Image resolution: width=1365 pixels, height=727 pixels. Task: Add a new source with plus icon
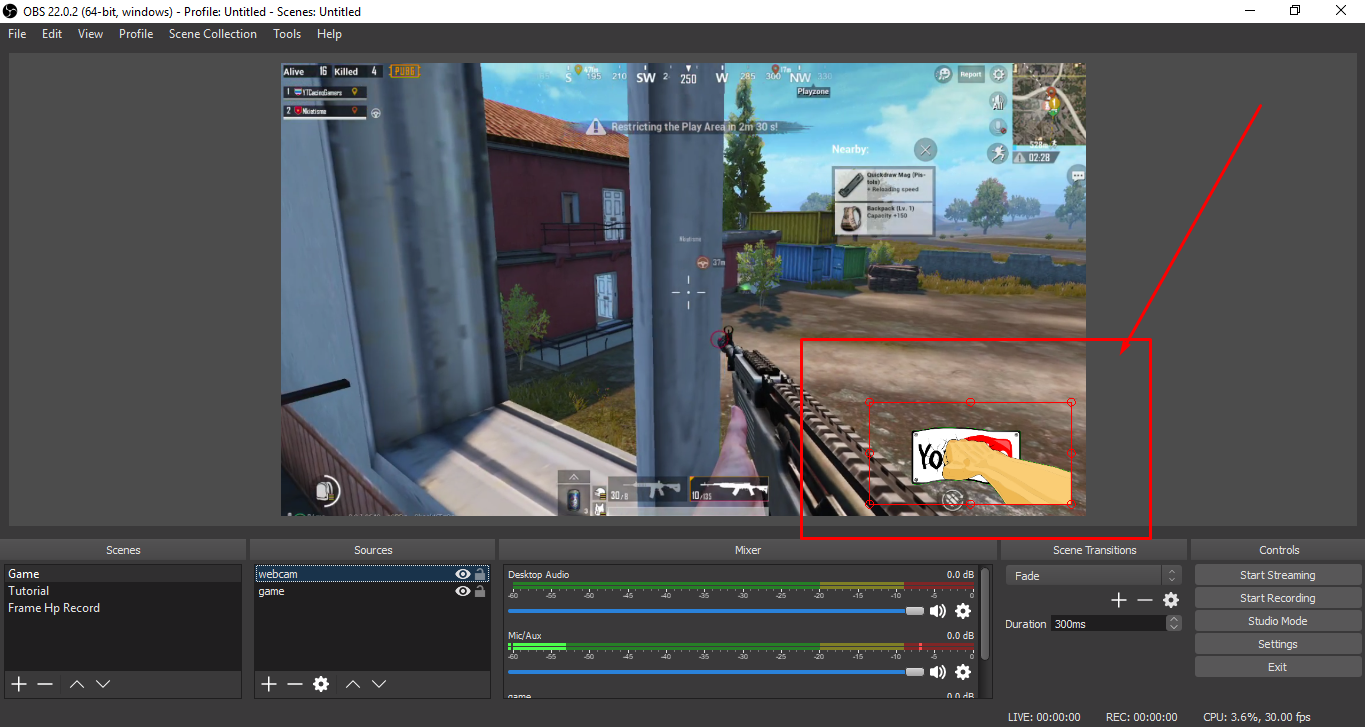point(269,684)
